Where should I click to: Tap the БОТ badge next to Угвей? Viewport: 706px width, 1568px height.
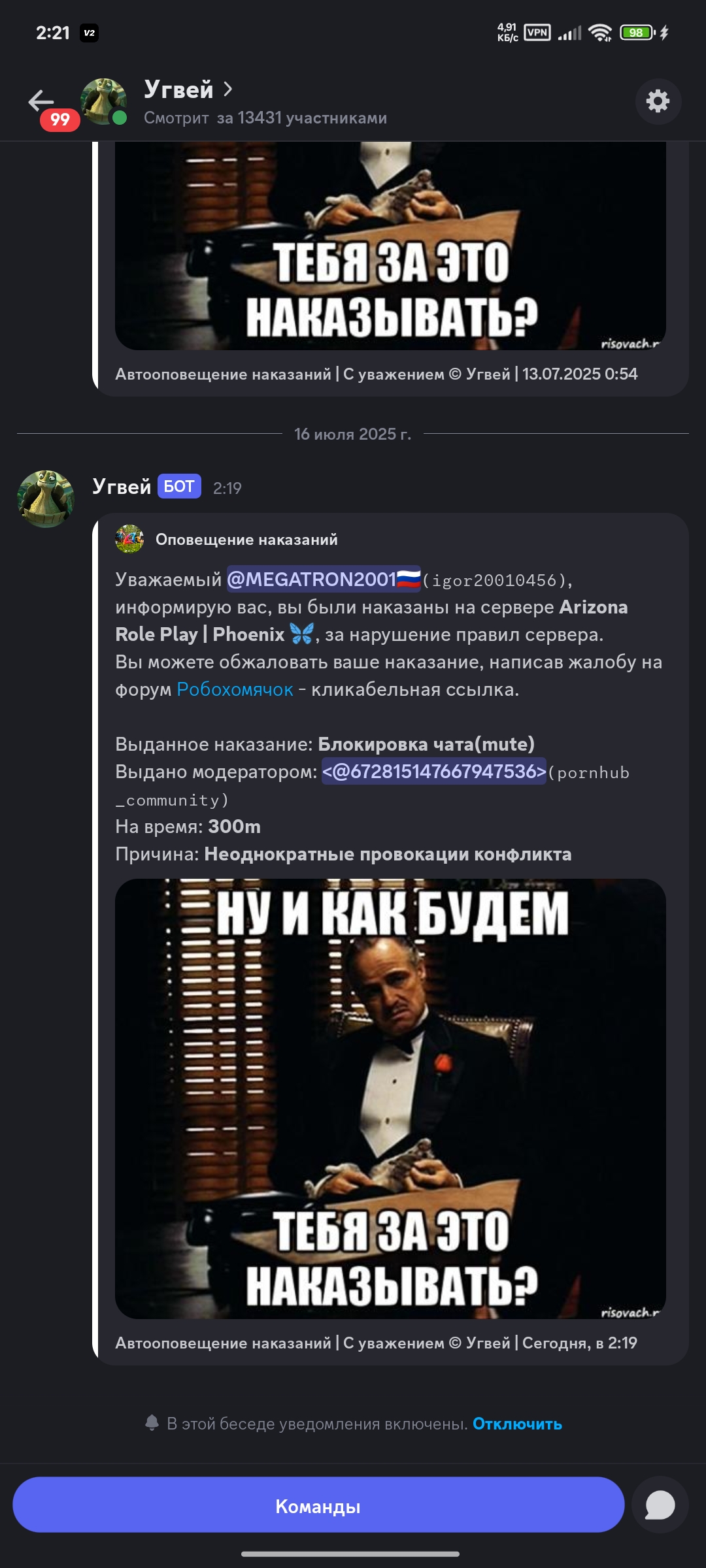(x=178, y=487)
